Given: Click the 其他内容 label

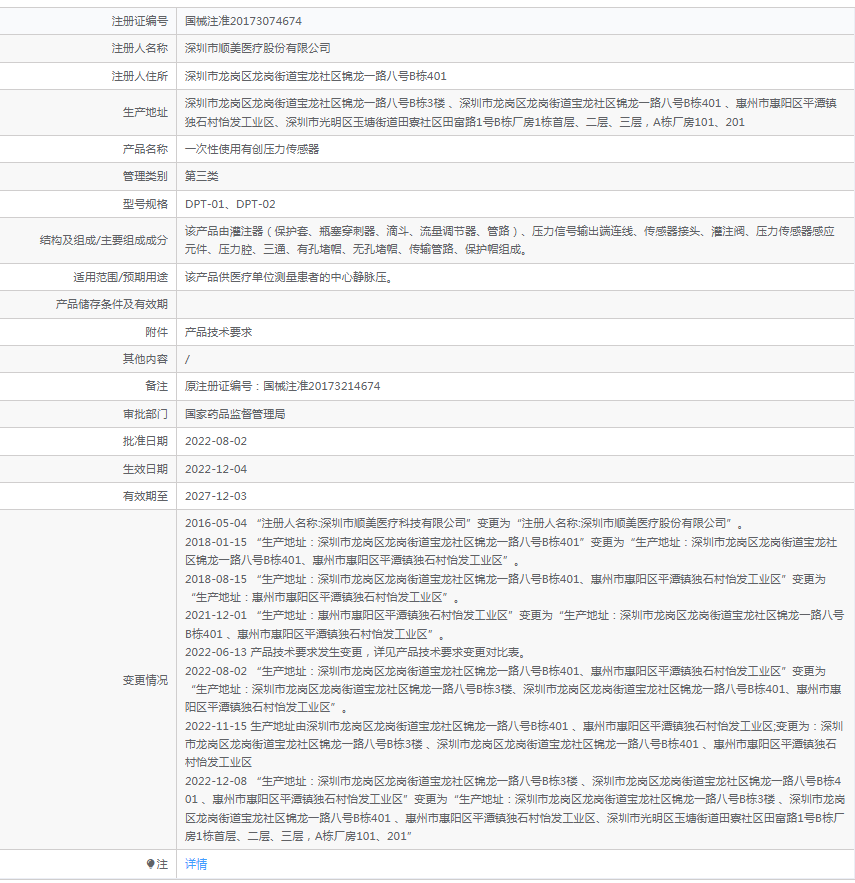Looking at the screenshot, I should (145, 359).
